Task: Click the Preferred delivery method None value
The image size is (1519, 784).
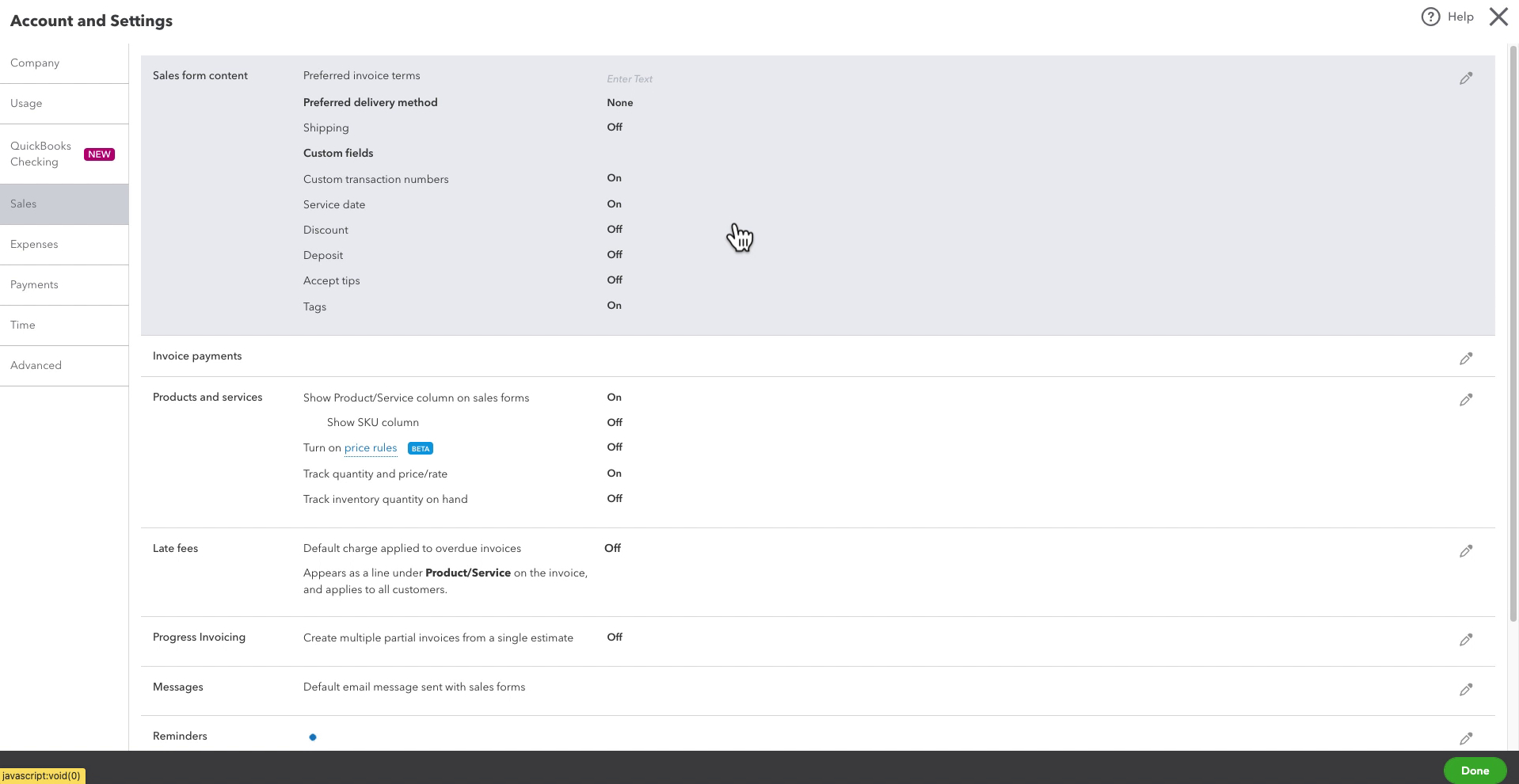Action: 620,103
